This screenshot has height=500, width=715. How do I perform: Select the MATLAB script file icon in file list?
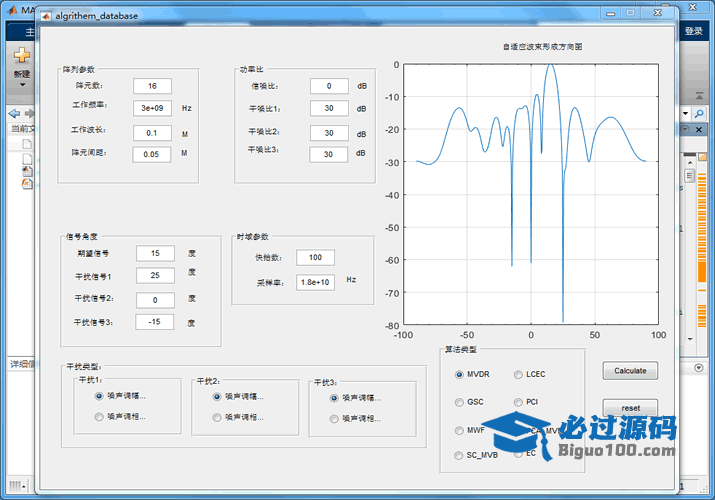pos(27,171)
